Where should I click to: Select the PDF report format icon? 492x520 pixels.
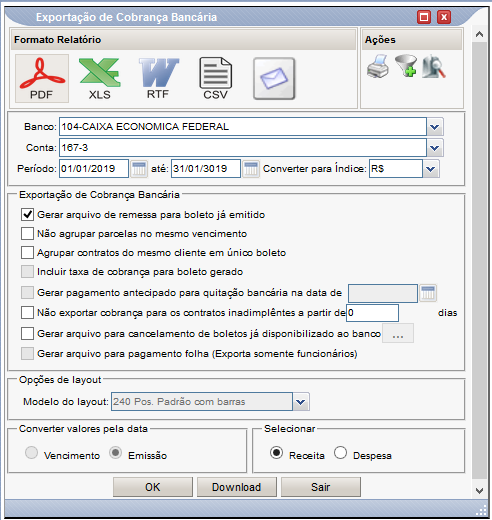coord(42,78)
